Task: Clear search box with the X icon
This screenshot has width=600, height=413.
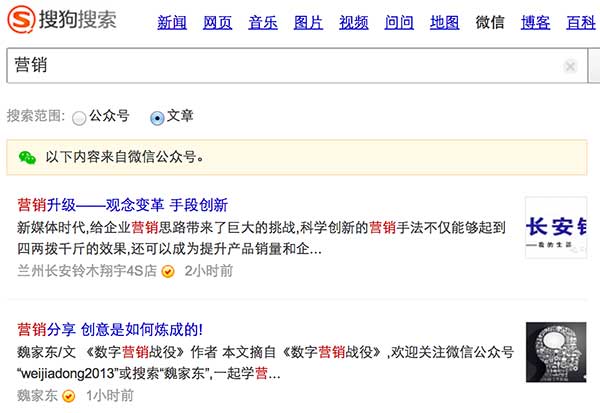Action: [570, 66]
